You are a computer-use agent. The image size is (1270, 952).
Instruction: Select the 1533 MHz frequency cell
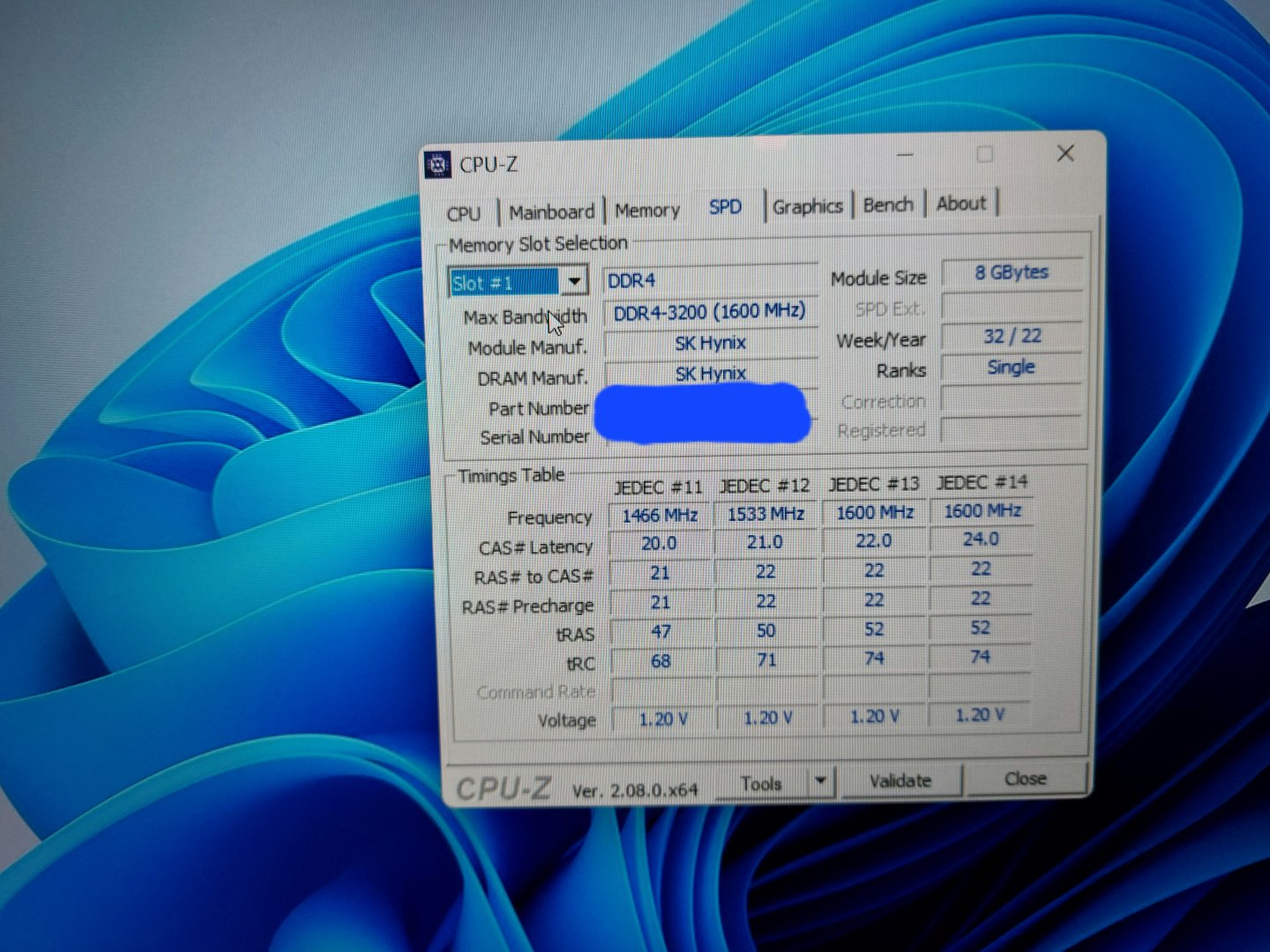point(766,514)
